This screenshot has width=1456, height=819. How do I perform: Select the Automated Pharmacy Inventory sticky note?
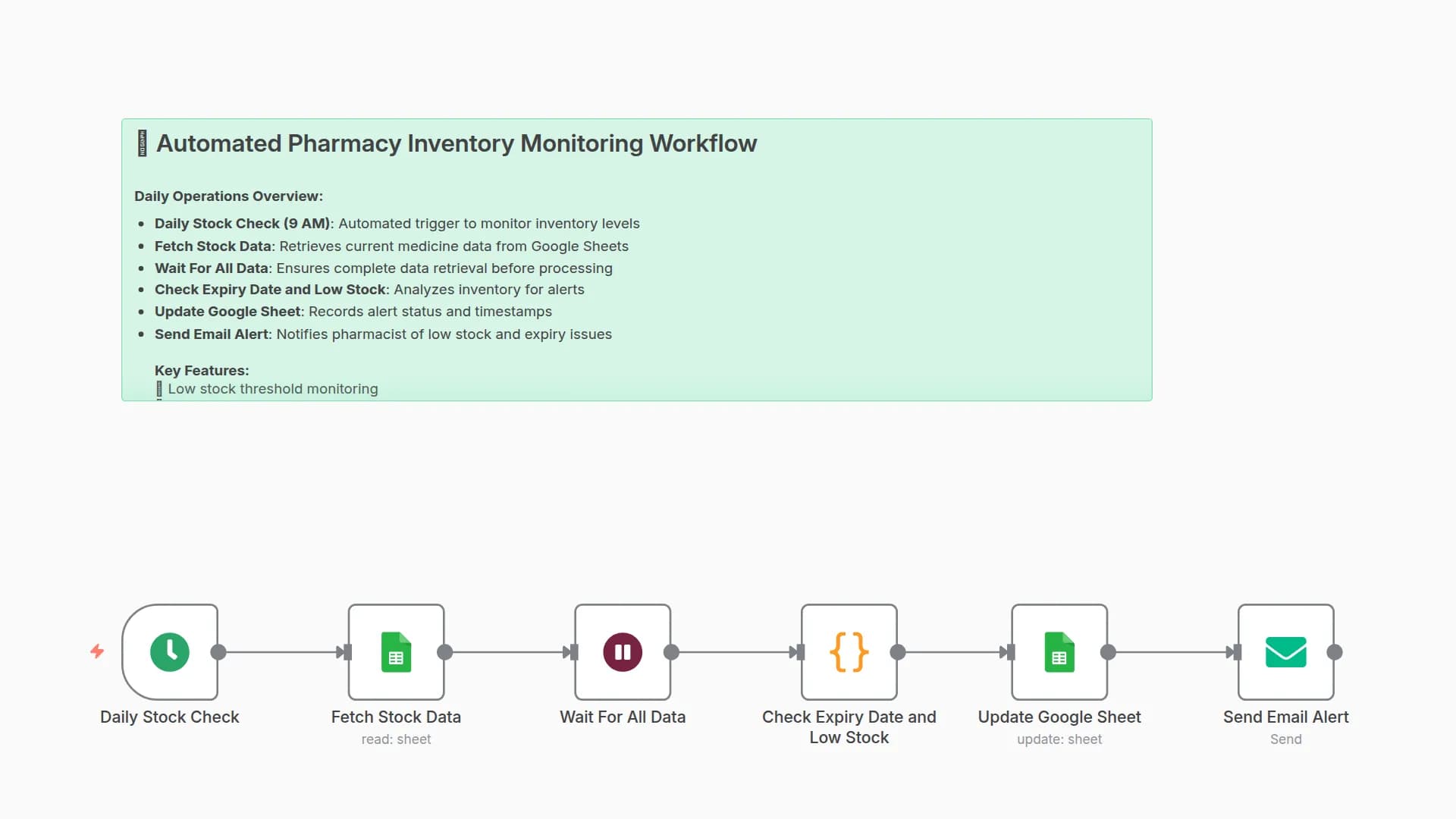tap(637, 258)
